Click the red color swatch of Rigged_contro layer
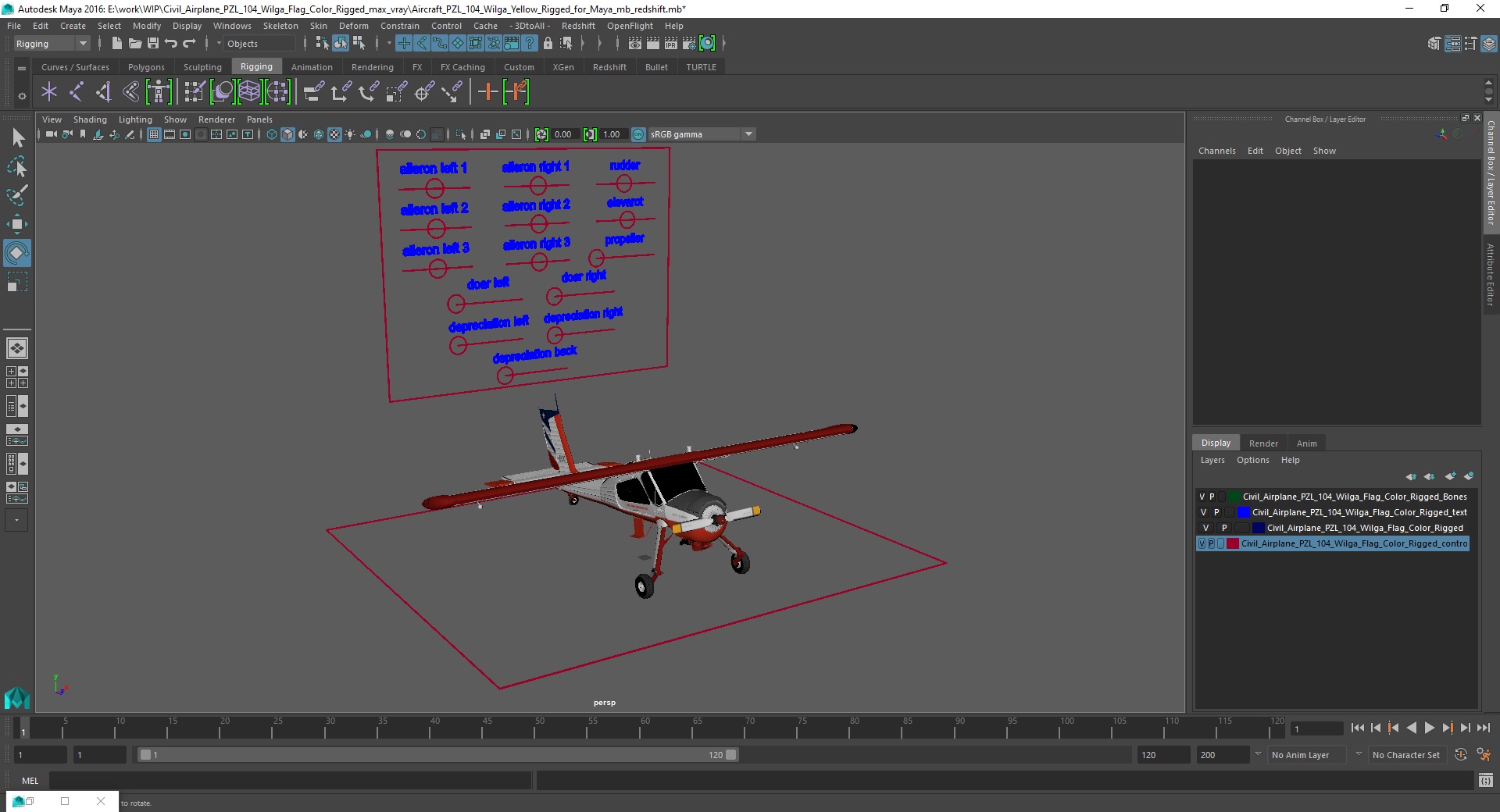1500x812 pixels. (x=1233, y=543)
